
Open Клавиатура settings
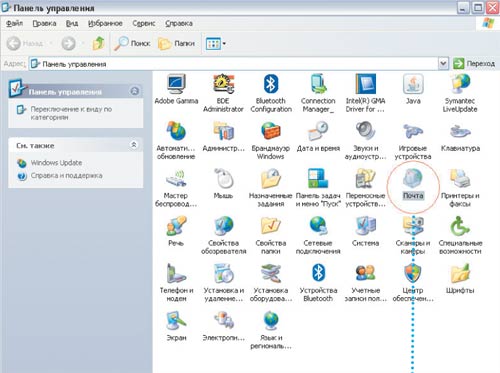point(460,137)
